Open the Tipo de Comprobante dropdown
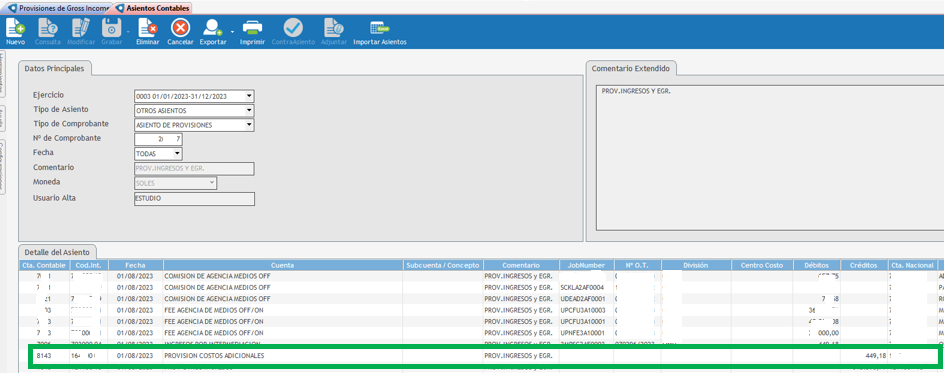The image size is (944, 373). click(249, 125)
